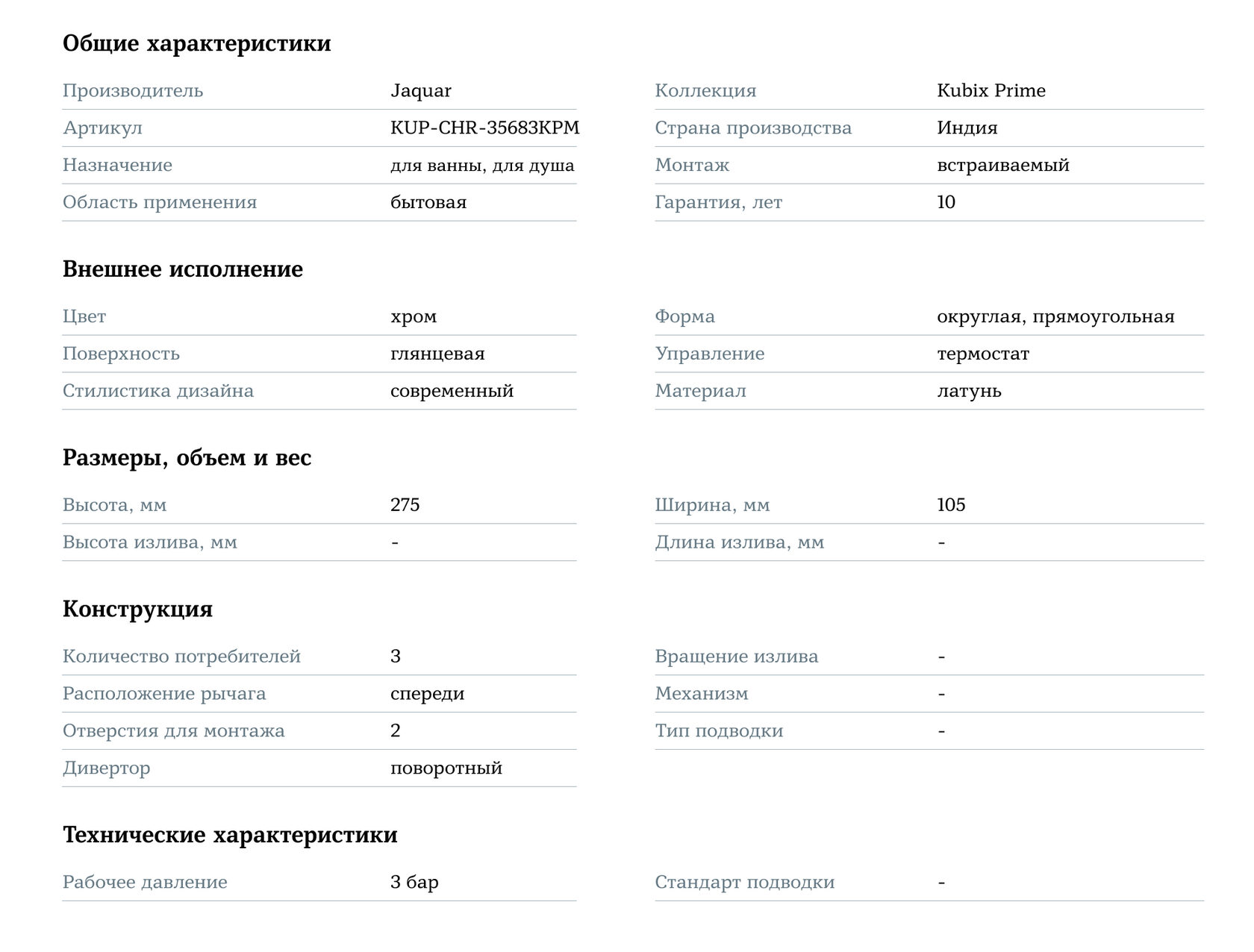The image size is (1254, 952).
Task: Click the Гарантия, лет label
Action: coord(718,203)
